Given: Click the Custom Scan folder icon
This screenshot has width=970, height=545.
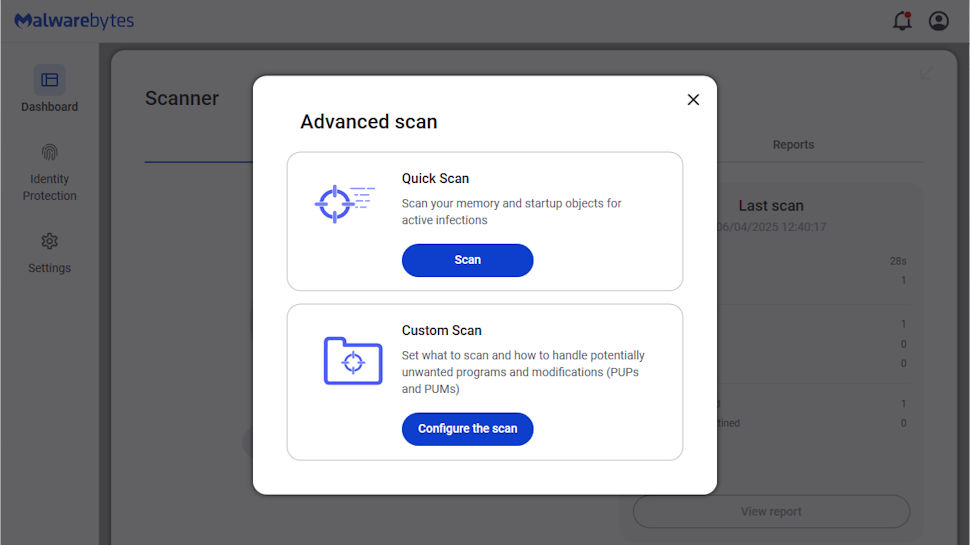Looking at the screenshot, I should tap(353, 361).
